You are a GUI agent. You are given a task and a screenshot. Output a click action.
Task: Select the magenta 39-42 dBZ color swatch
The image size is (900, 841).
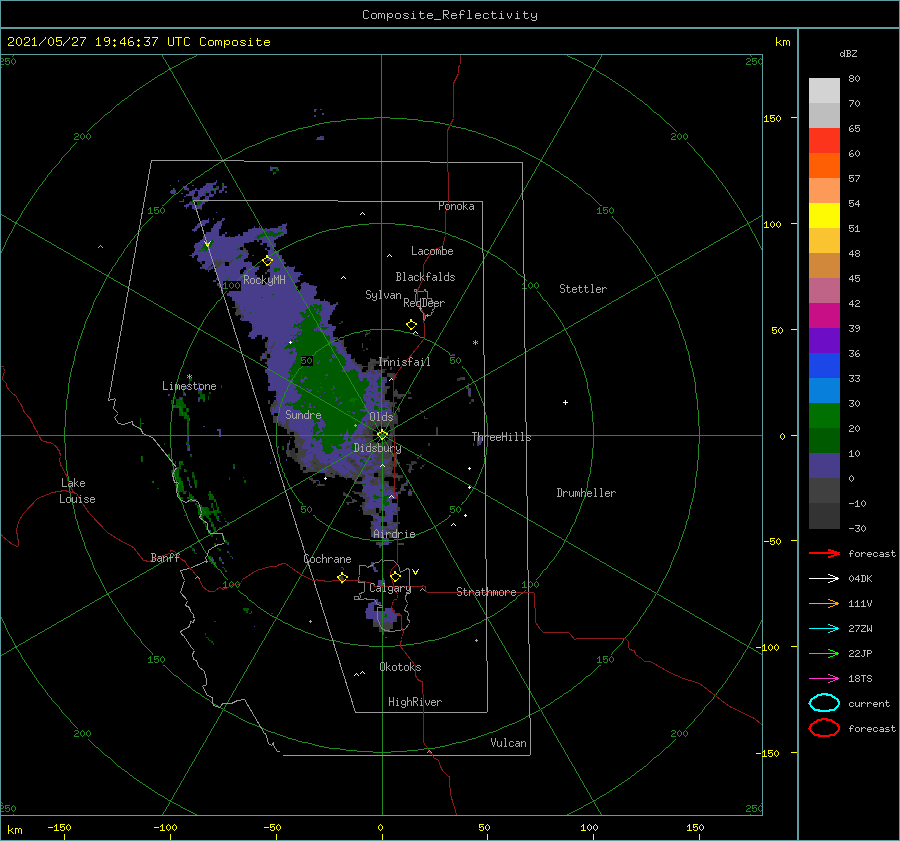pyautogui.click(x=824, y=316)
